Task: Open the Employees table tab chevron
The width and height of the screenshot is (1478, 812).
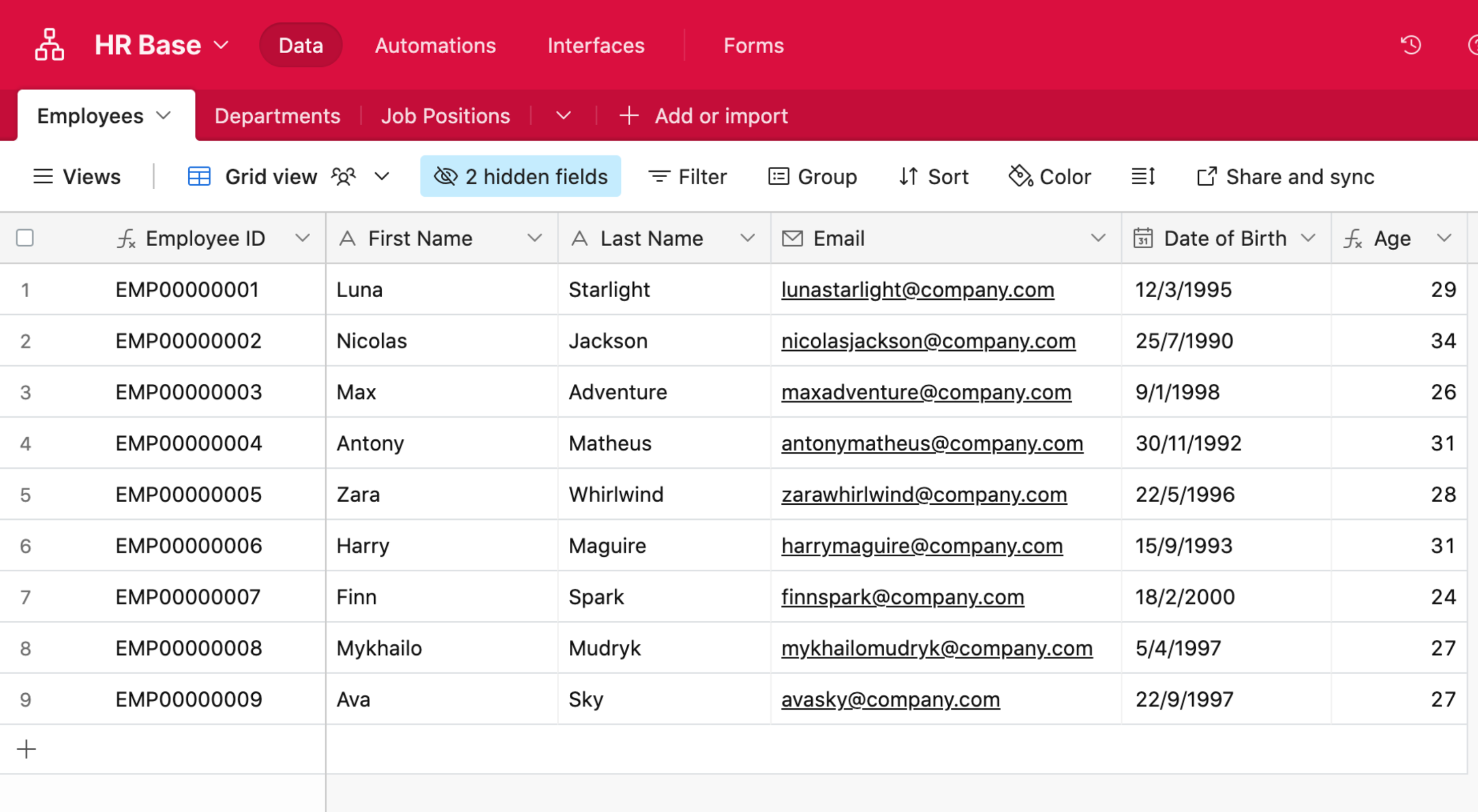Action: [x=163, y=115]
